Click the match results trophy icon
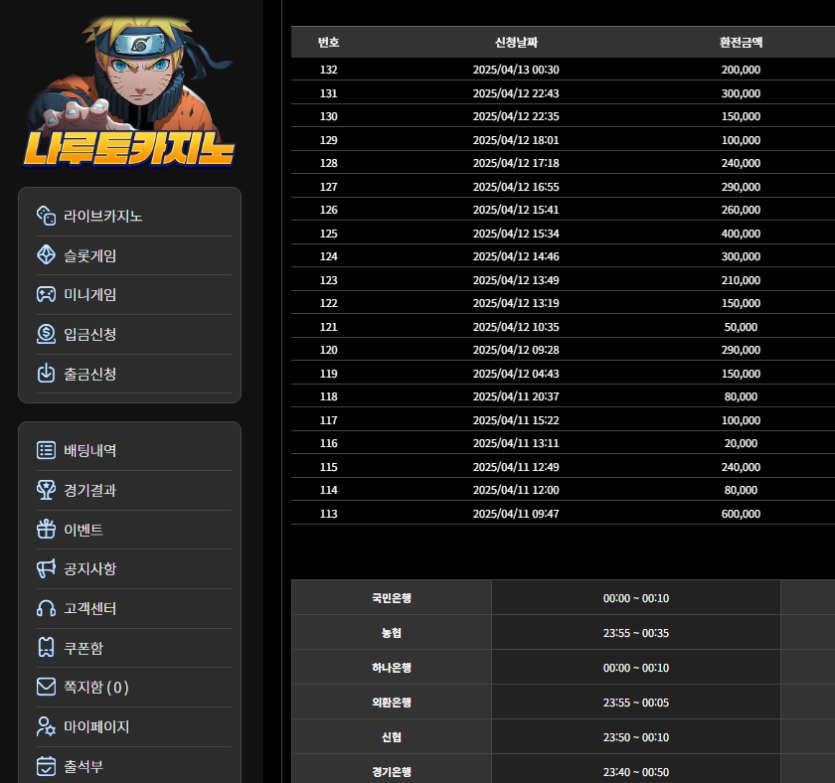The image size is (835, 783). (46, 490)
